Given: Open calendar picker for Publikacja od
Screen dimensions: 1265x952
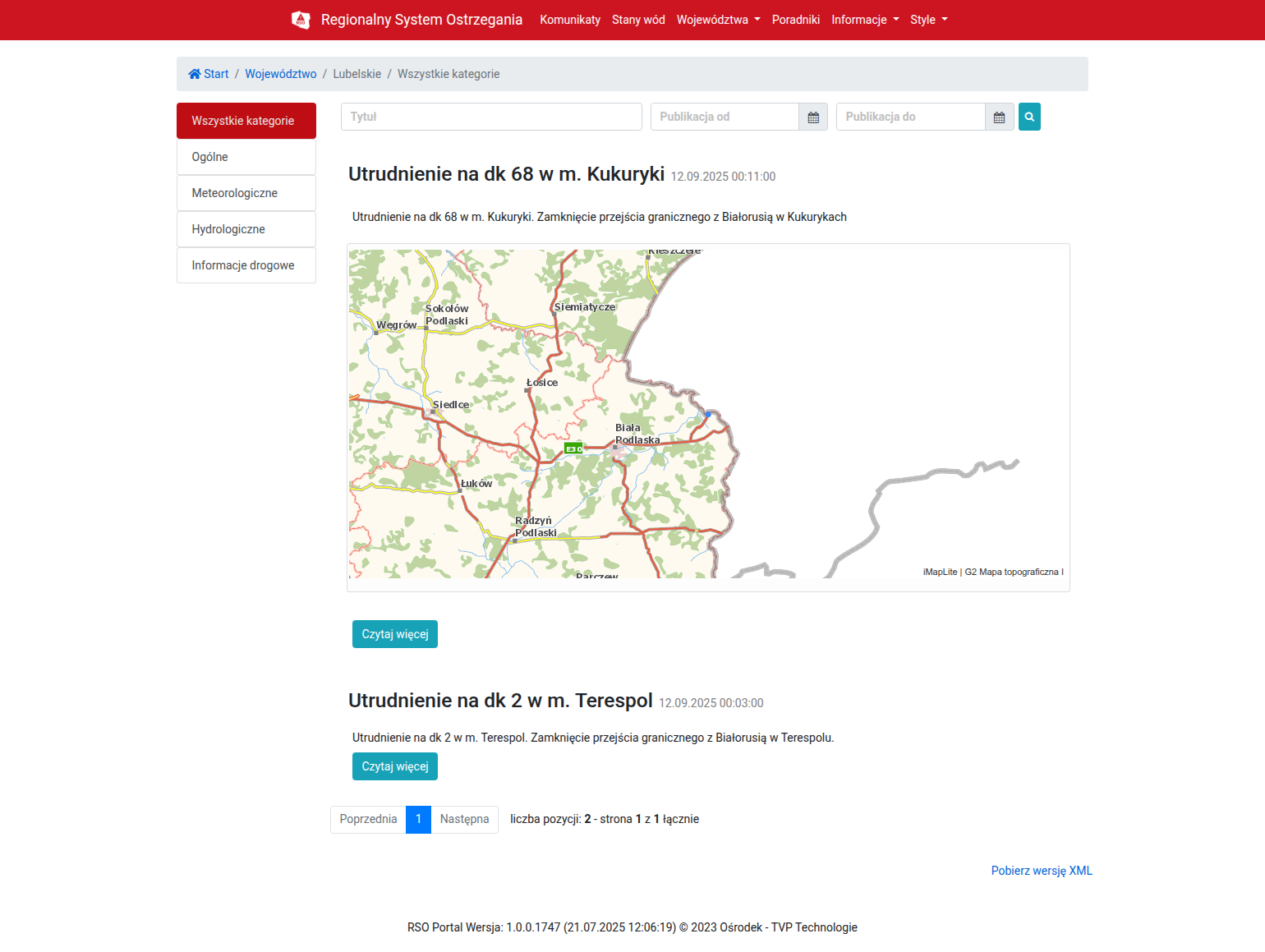Looking at the screenshot, I should 813,117.
